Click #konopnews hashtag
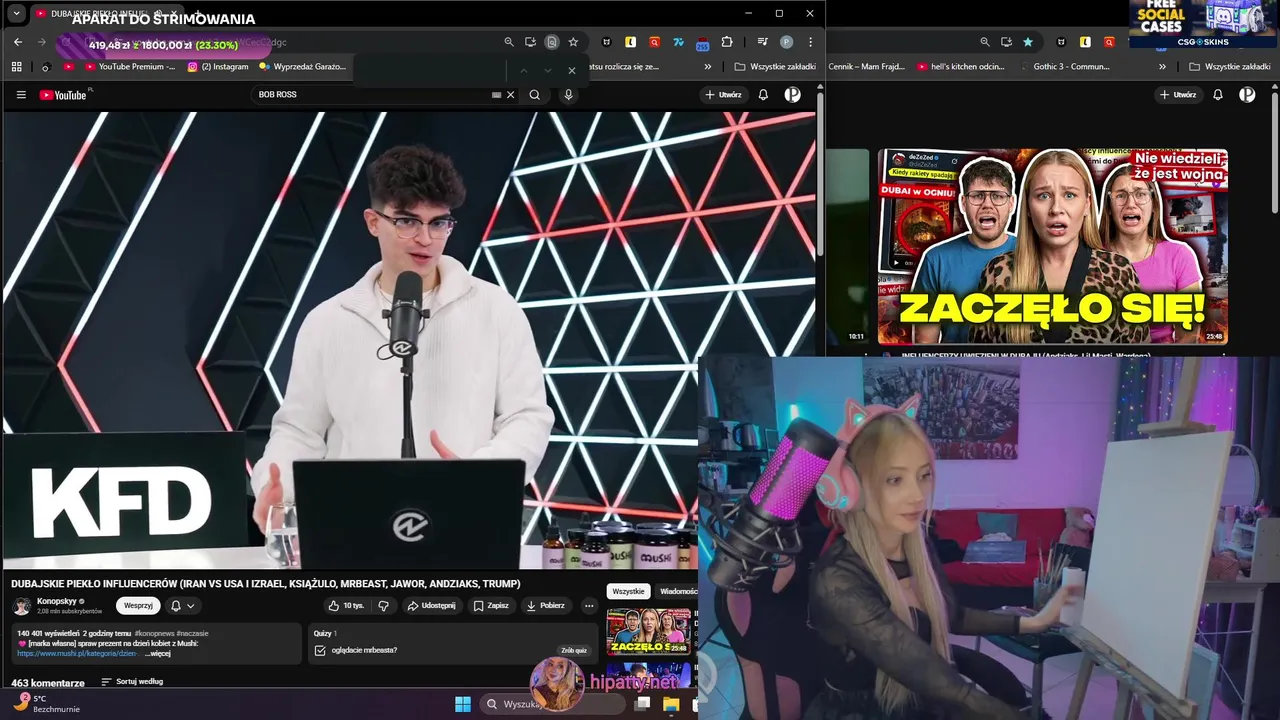This screenshot has width=1280, height=720. coord(154,634)
